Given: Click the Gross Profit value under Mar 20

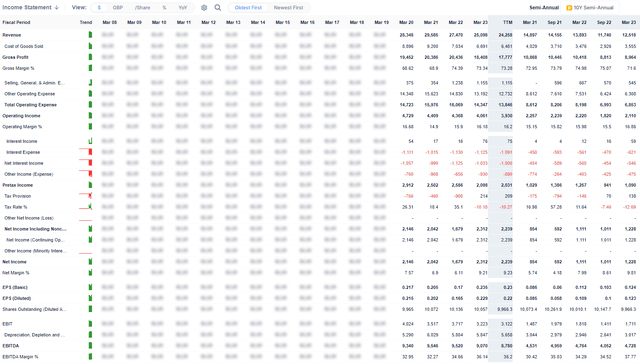Looking at the screenshot, I should point(407,57).
